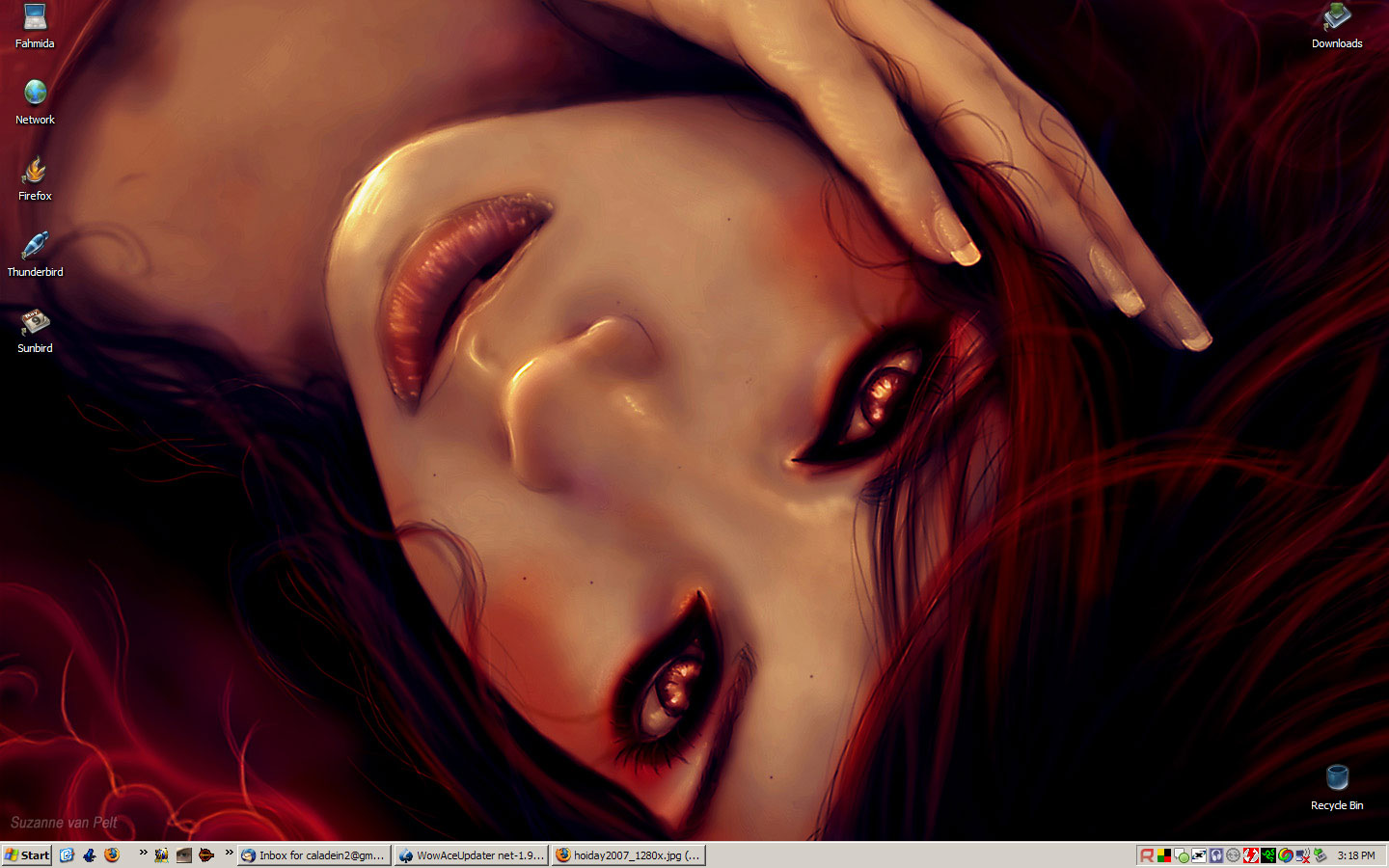Click the first Quick Launch icon beside Start
The image size is (1389, 868).
(67, 855)
